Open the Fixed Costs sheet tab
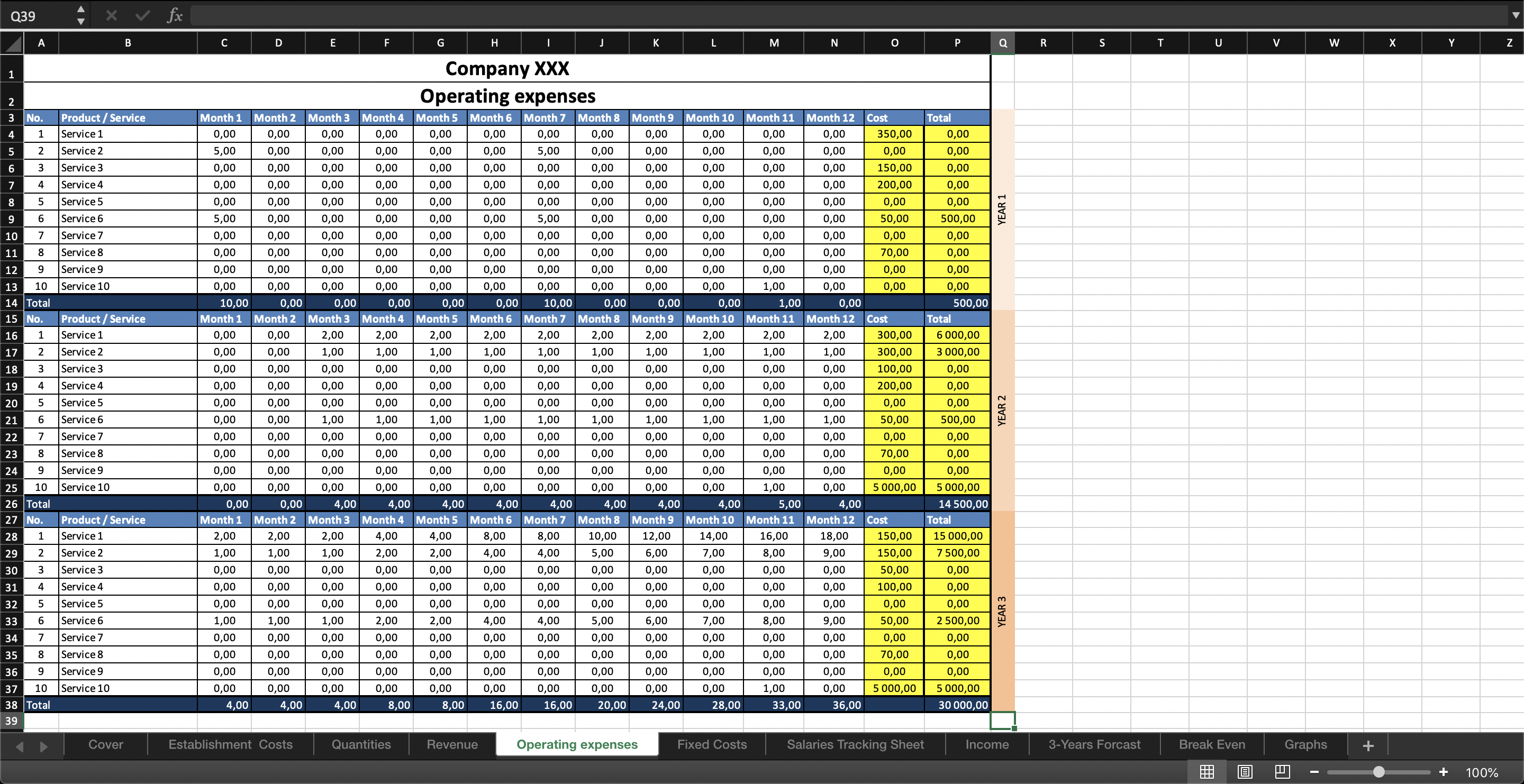 (x=712, y=745)
